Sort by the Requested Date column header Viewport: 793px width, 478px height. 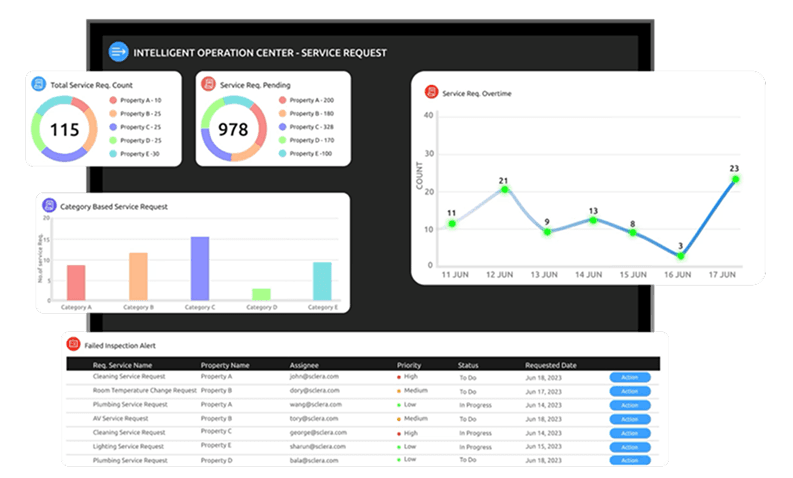(x=551, y=365)
